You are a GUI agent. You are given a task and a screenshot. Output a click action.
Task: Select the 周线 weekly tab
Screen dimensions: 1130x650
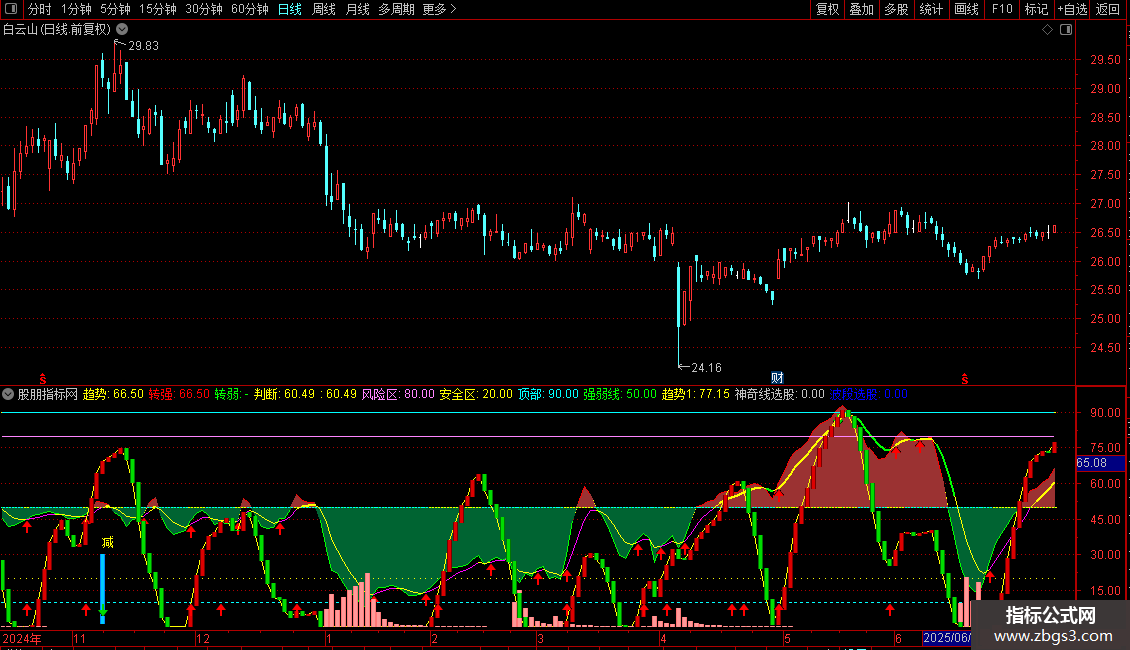[324, 9]
